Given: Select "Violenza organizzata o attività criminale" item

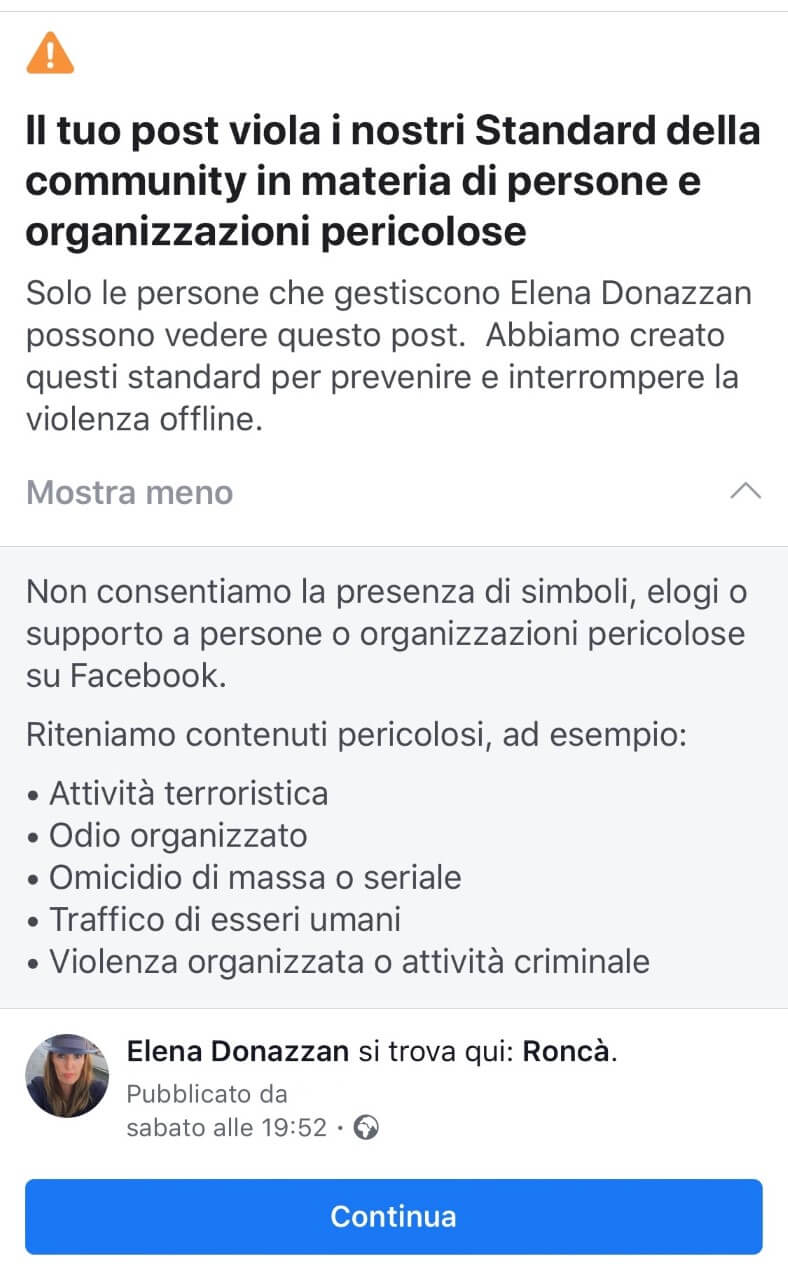Looking at the screenshot, I should (349, 961).
